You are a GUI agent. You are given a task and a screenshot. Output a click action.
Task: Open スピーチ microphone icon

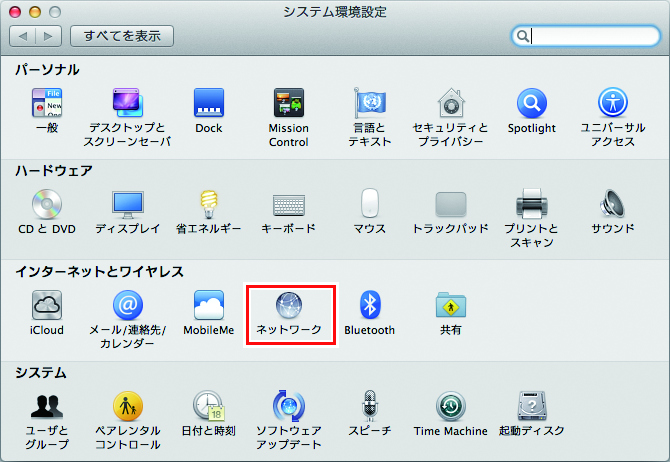[370, 406]
